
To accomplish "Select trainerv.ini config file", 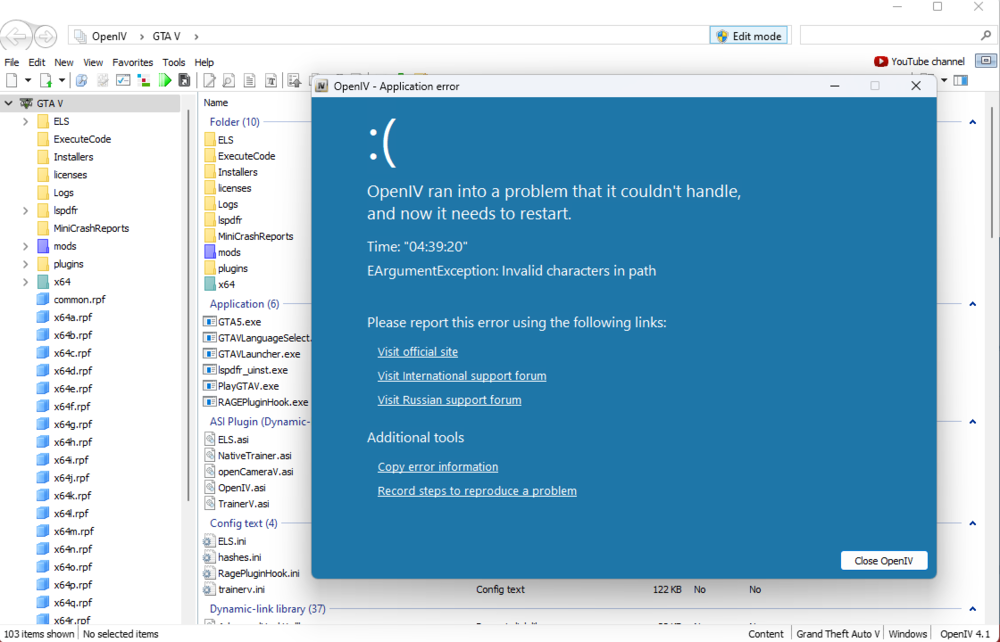I will pyautogui.click(x=241, y=589).
